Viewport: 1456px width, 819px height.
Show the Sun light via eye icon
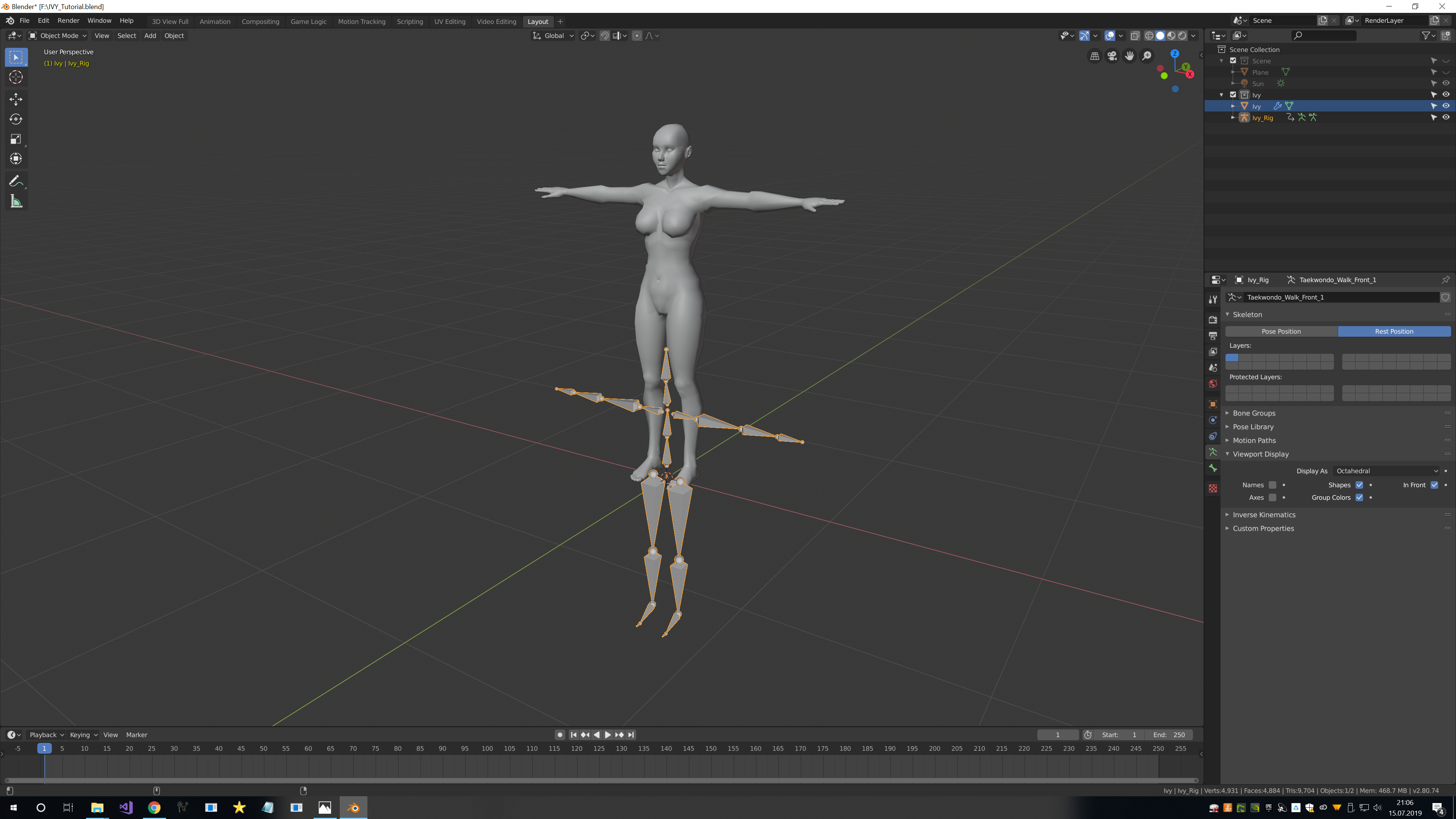coord(1446,83)
